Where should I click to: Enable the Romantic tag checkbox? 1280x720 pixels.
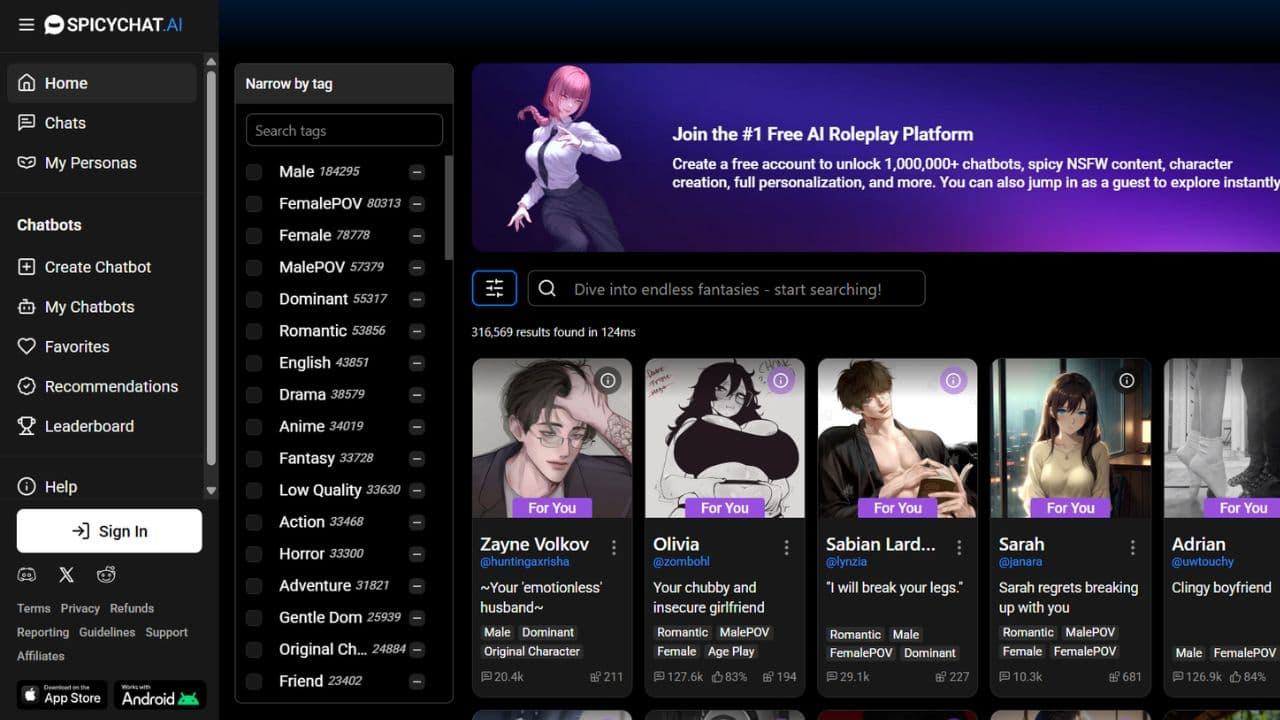coord(254,331)
